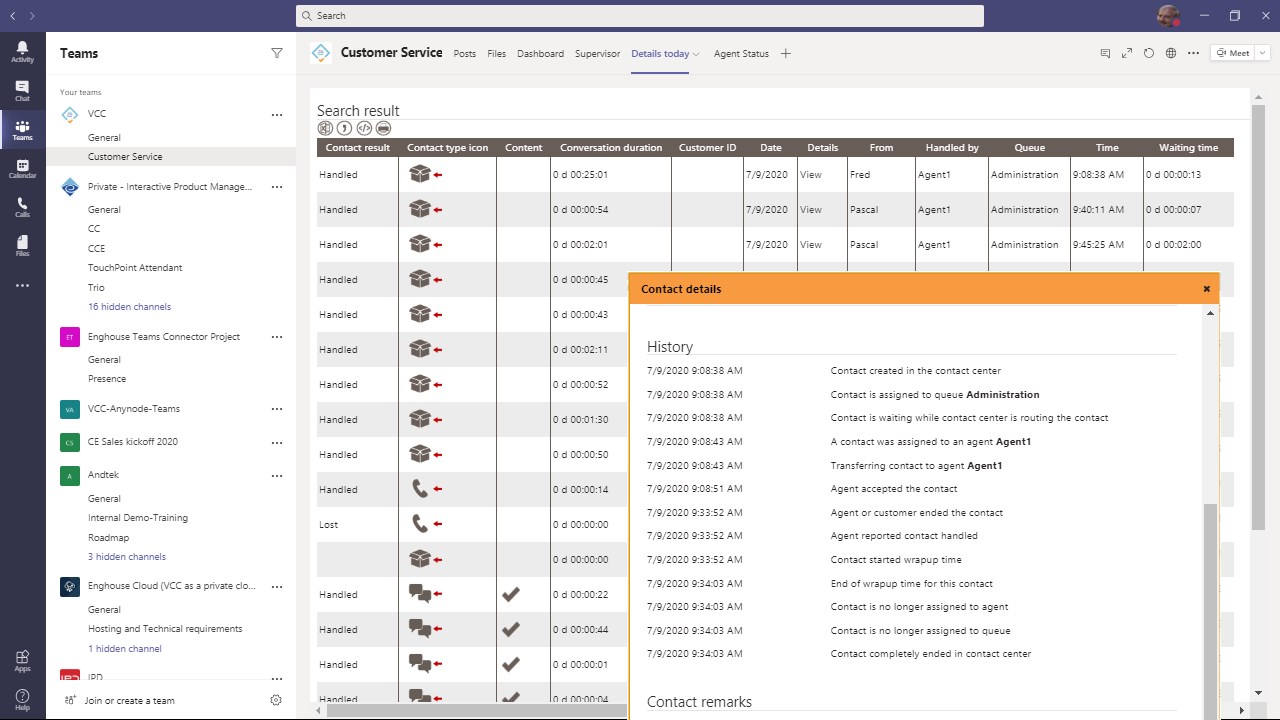Expand 1 hidden channel under Enghouse Cloud
1280x720 pixels.
point(125,649)
